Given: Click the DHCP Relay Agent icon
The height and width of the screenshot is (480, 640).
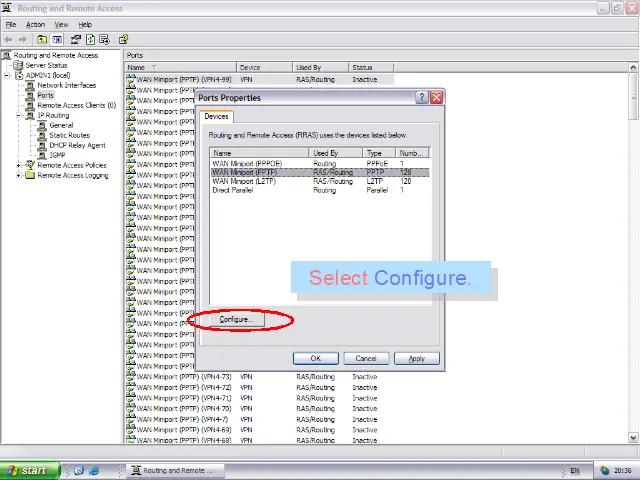Looking at the screenshot, I should [x=42, y=145].
